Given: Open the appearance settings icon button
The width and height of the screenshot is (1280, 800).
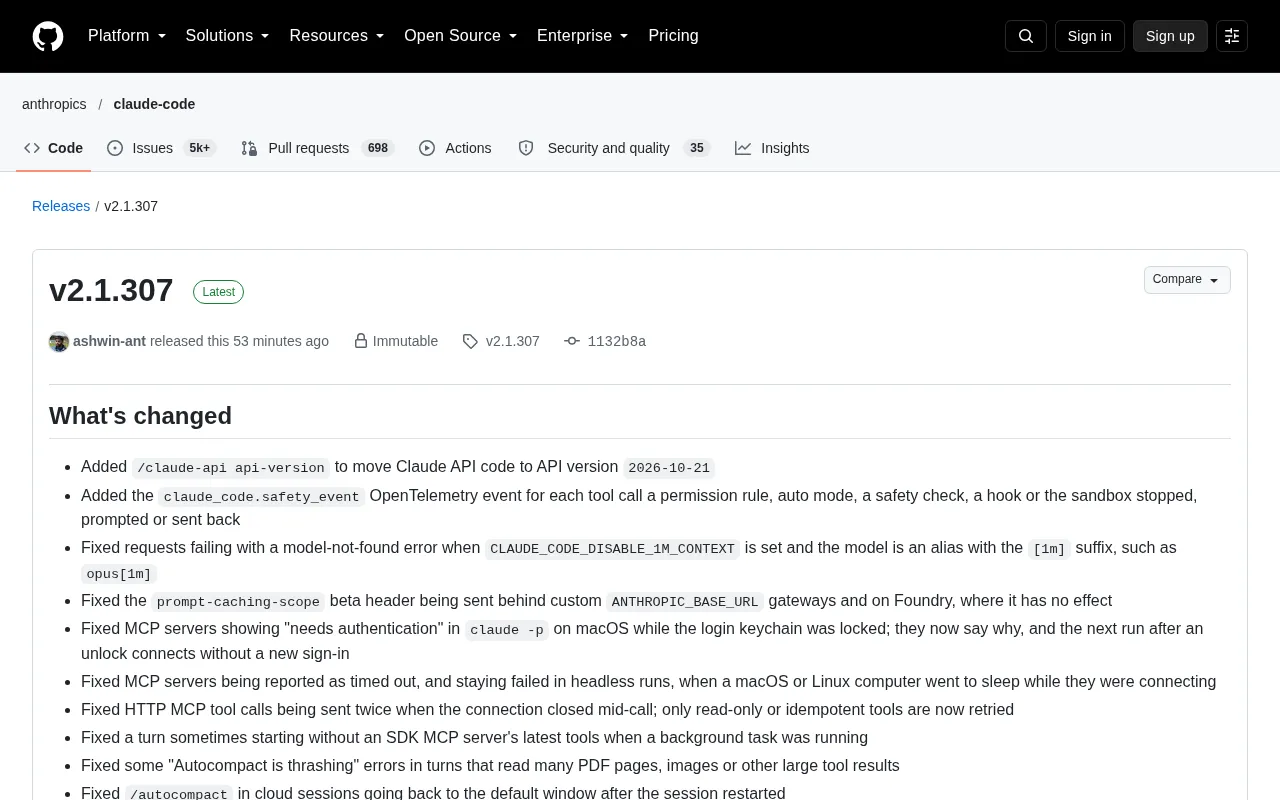Looking at the screenshot, I should (1232, 36).
